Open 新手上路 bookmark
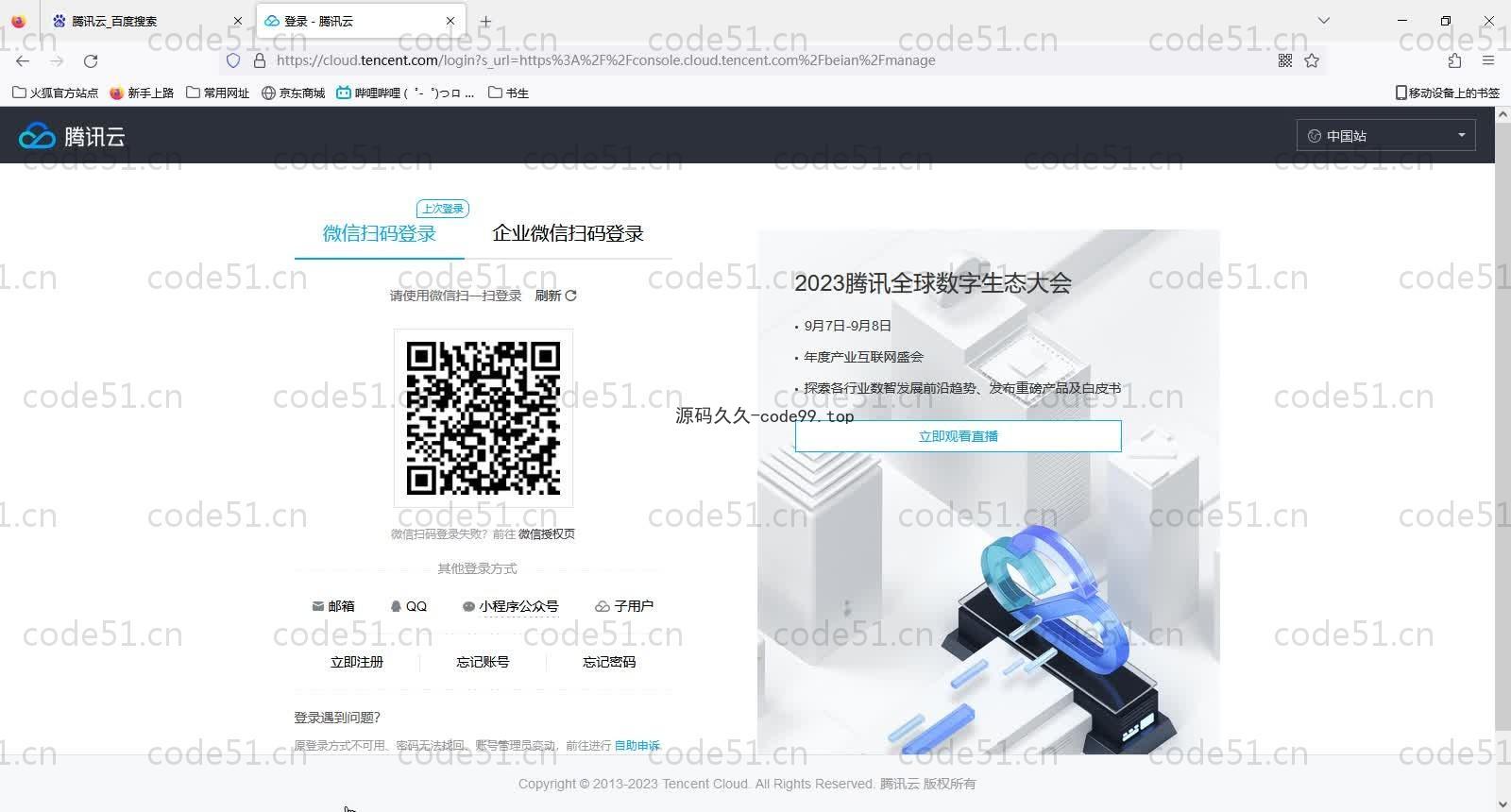This screenshot has width=1511, height=812. [x=142, y=93]
